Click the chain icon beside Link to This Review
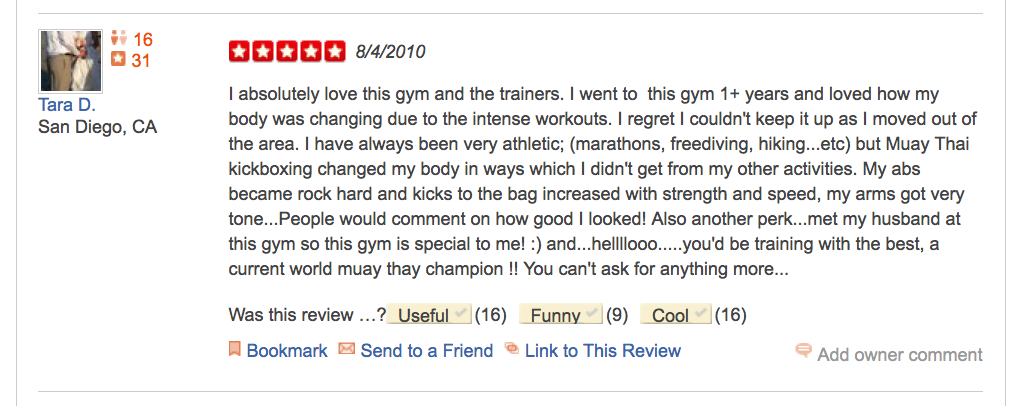 512,350
